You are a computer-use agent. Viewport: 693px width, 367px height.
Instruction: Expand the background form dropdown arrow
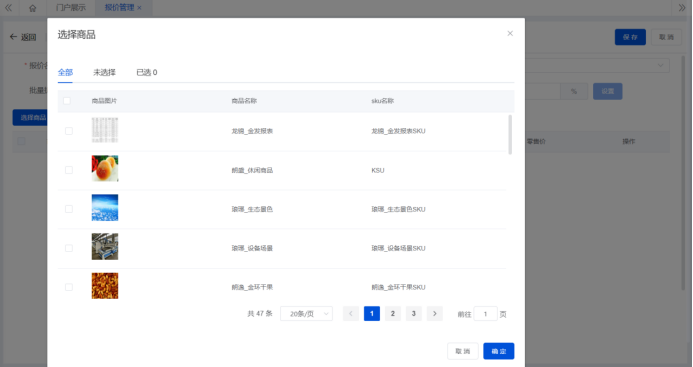coord(660,65)
